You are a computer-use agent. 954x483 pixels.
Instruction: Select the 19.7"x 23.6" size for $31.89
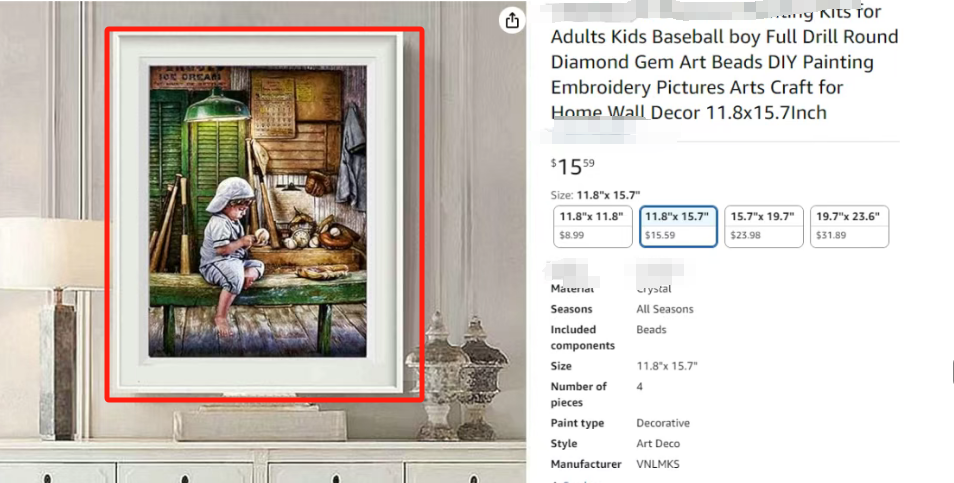(849, 226)
